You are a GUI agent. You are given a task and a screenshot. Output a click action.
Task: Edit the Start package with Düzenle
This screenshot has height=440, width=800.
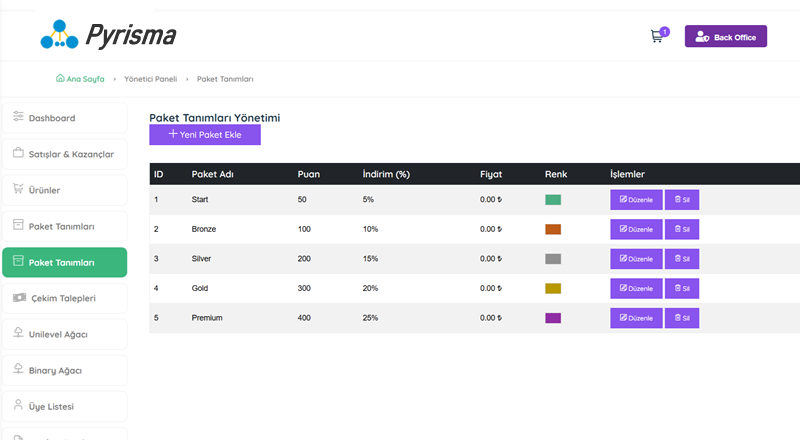pyautogui.click(x=636, y=200)
